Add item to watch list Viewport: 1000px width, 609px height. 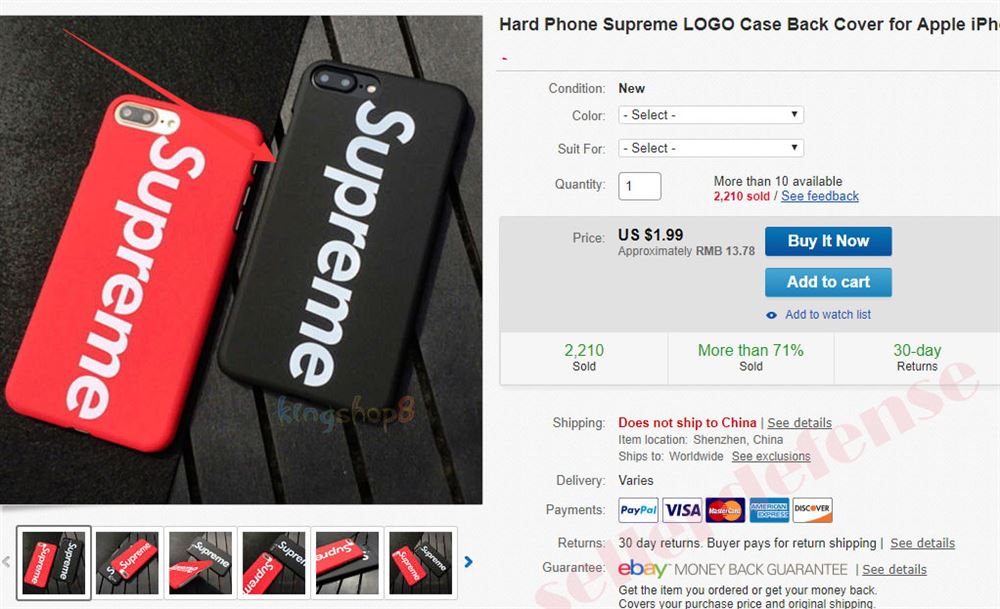(x=828, y=314)
